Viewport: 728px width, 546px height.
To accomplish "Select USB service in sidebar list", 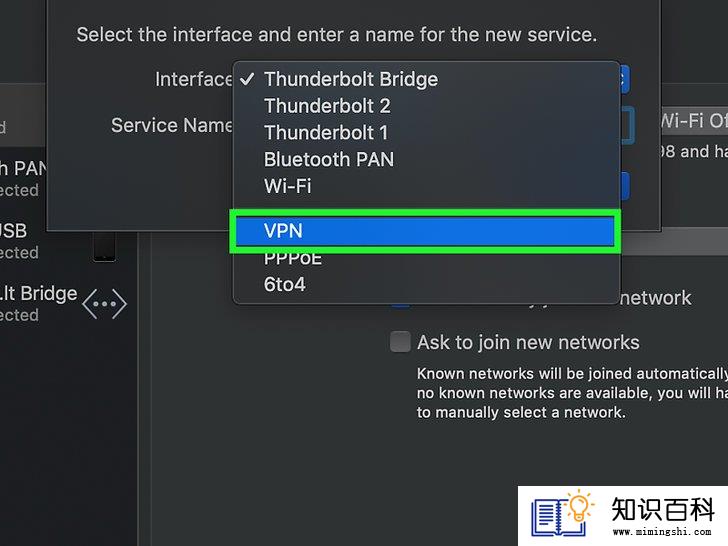I will click(20, 241).
